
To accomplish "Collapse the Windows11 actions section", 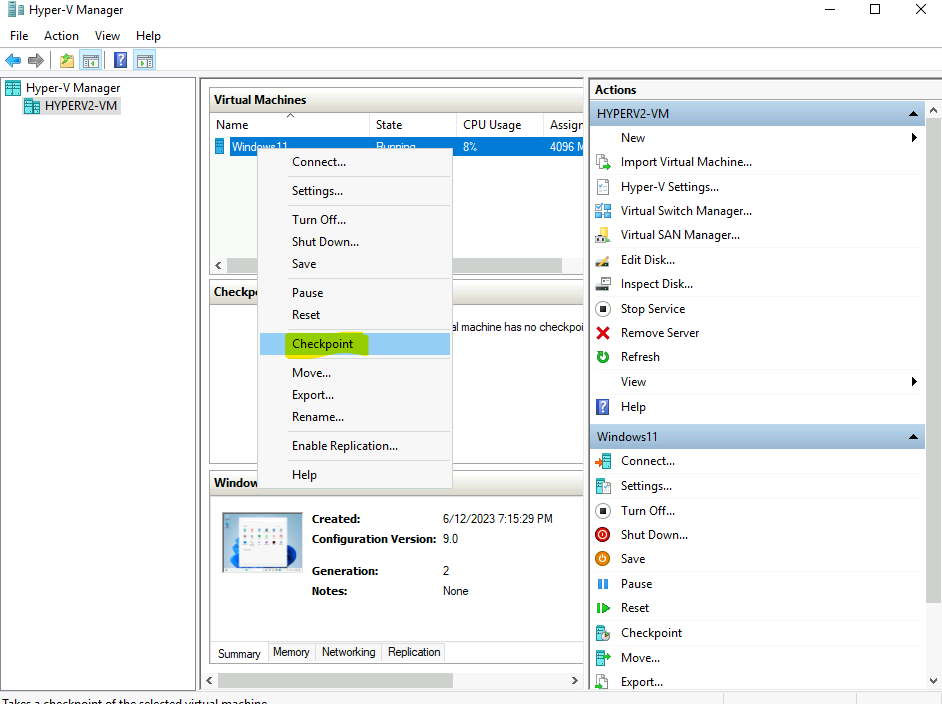I will (913, 437).
